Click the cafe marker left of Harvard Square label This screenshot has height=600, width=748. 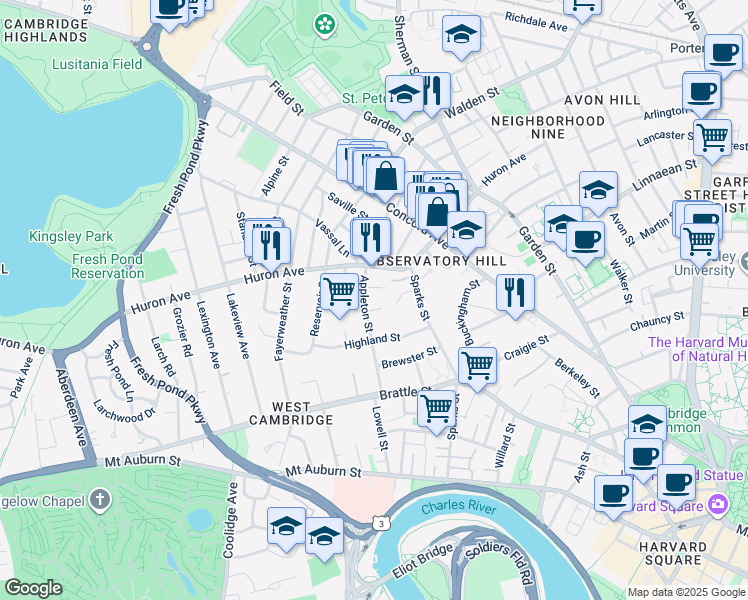613,494
